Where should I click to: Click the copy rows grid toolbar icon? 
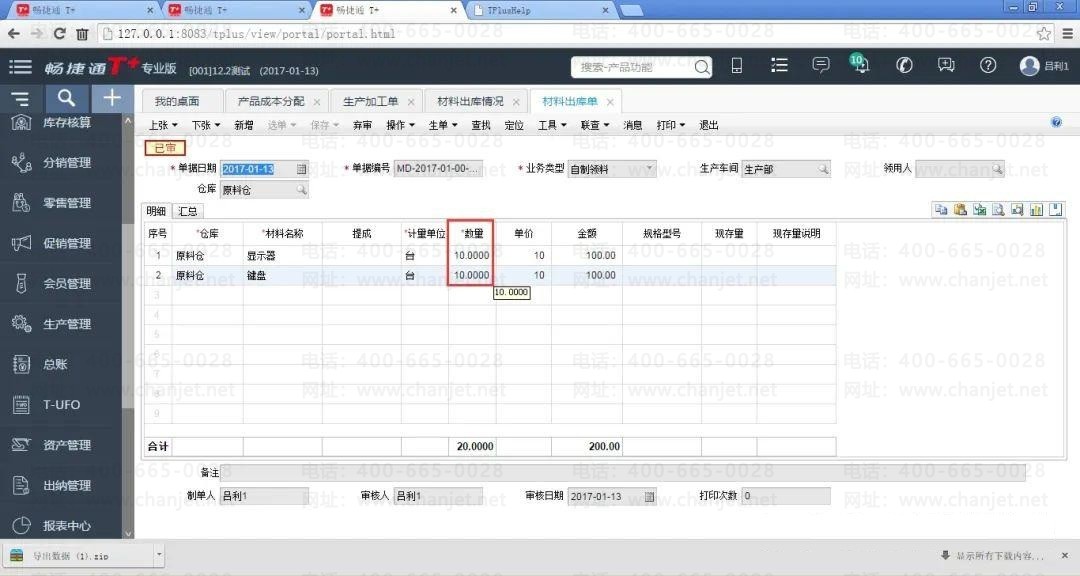click(941, 209)
